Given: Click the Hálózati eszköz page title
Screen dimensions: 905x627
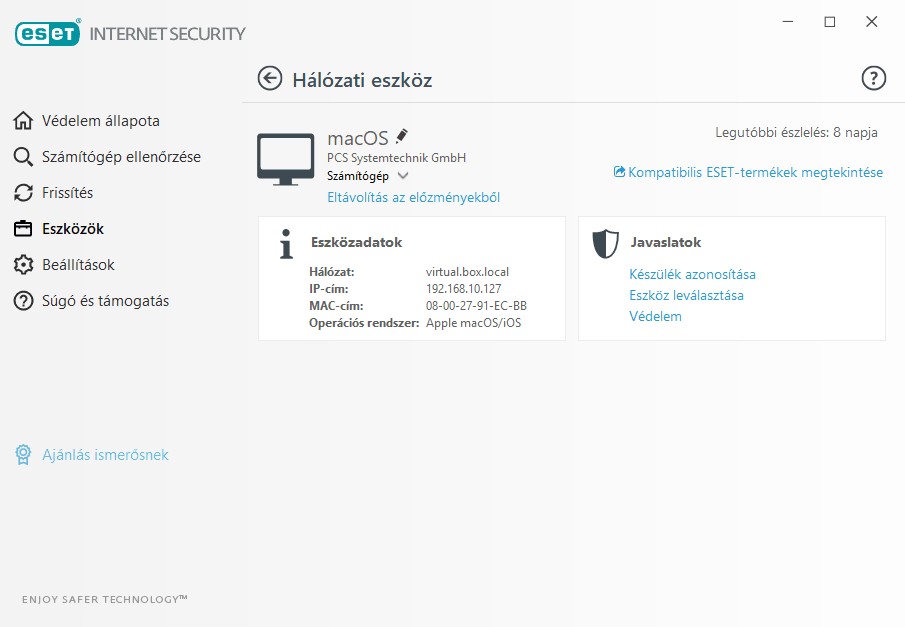Looking at the screenshot, I should click(x=362, y=80).
